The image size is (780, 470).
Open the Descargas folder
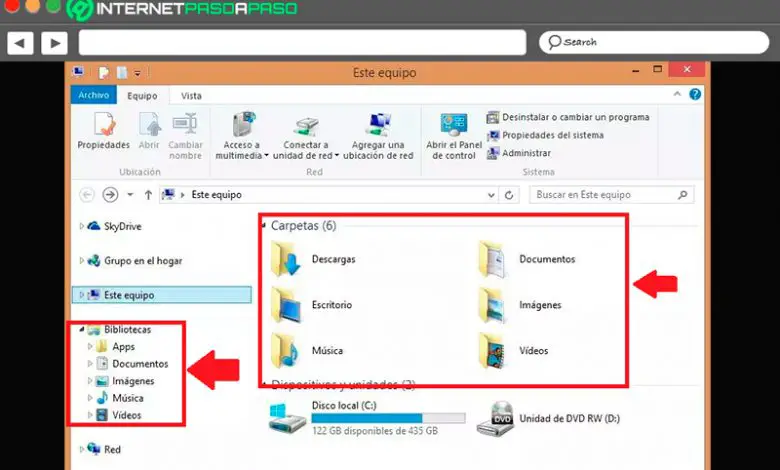coord(313,259)
